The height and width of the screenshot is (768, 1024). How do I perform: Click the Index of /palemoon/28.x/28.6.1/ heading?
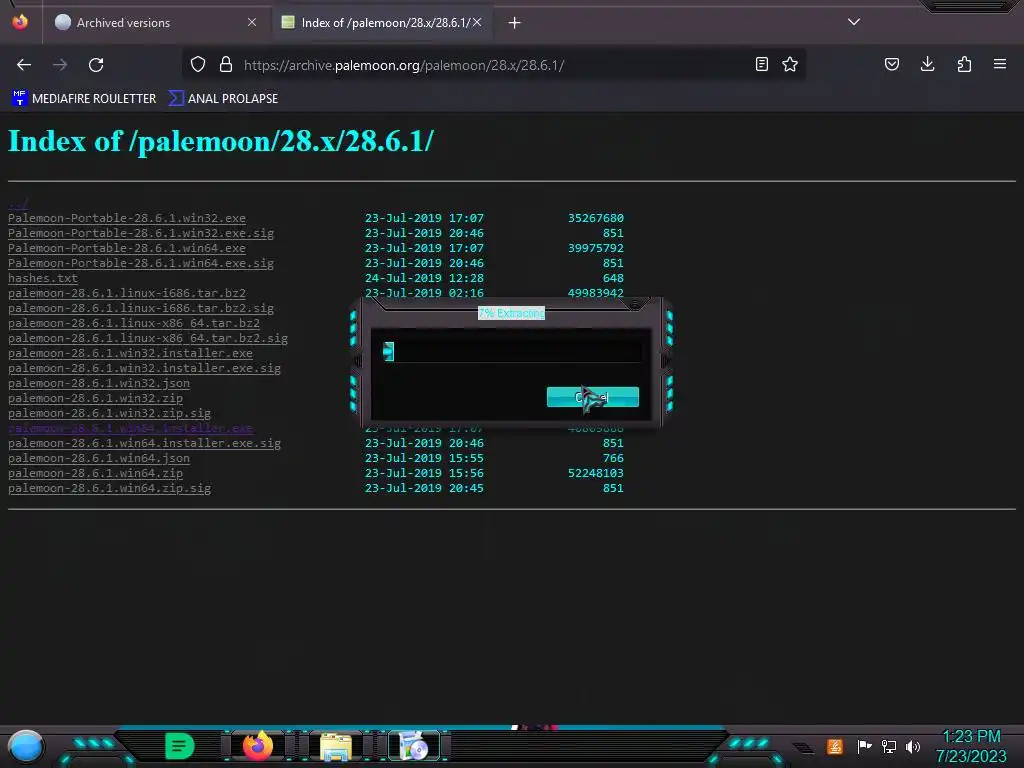click(221, 141)
